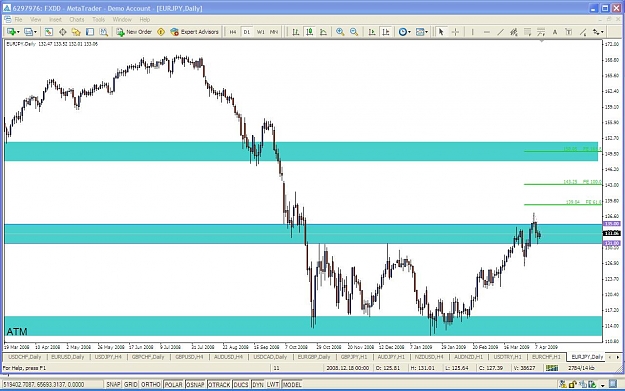Viewport: 625px width, 391px height.
Task: Open the File menu
Action: coord(19,19)
